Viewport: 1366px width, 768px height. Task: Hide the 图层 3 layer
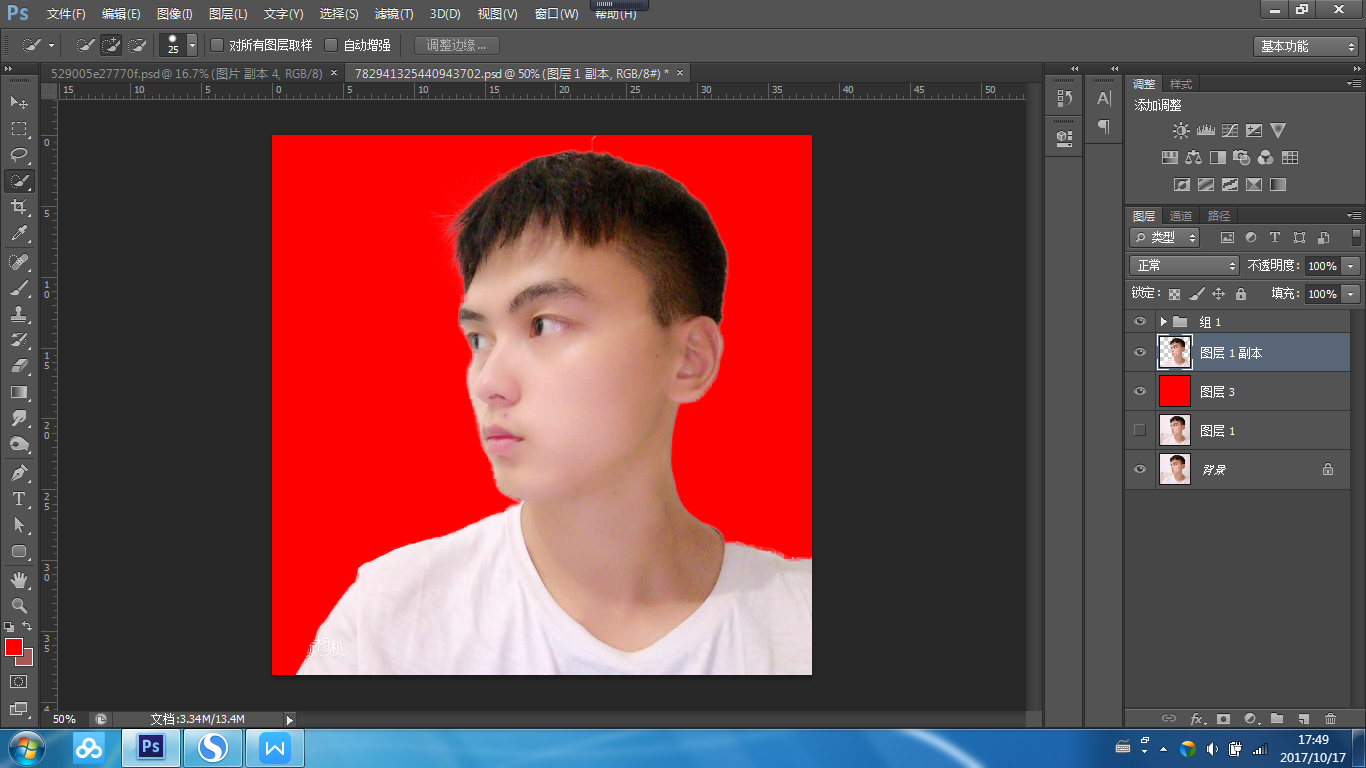click(1139, 392)
